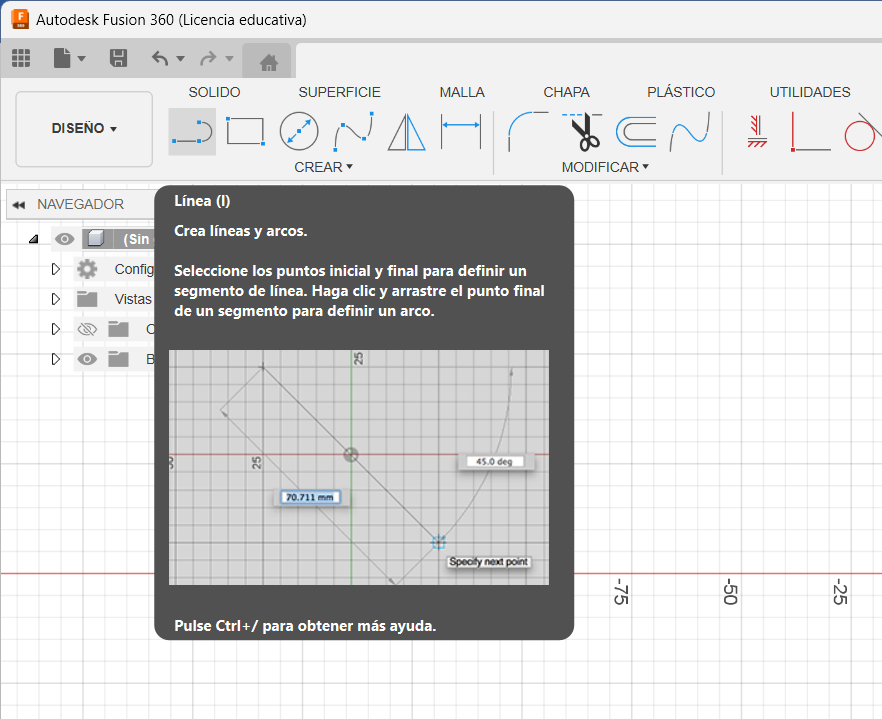
Task: Expand the last browser folder node
Action: coord(55,358)
